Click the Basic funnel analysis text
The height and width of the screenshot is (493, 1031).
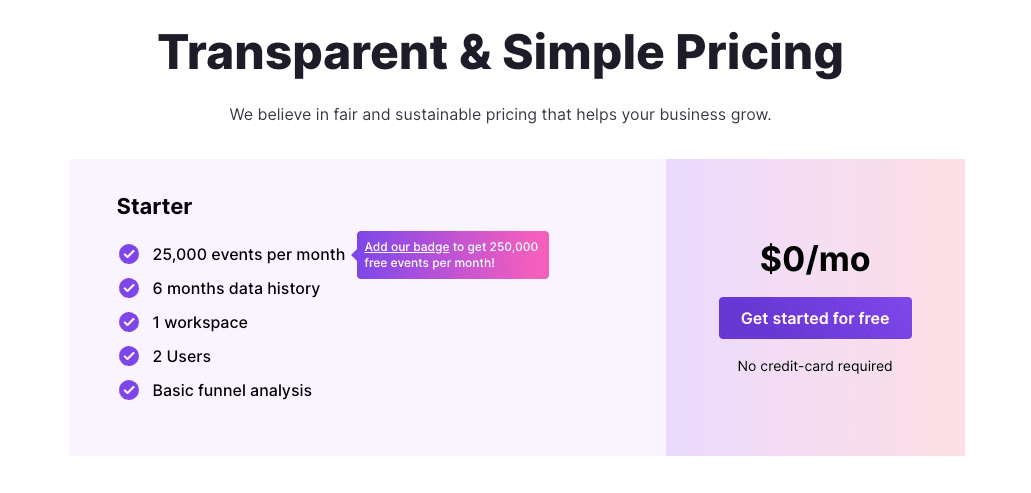coord(232,390)
